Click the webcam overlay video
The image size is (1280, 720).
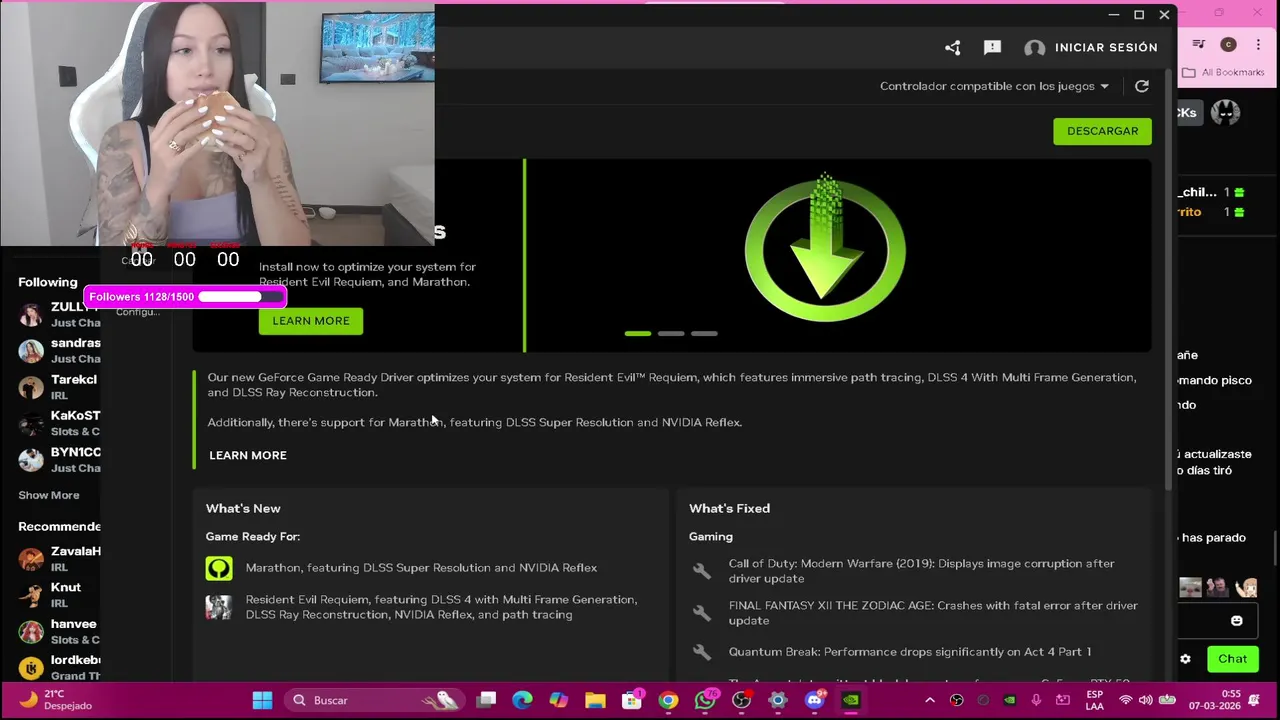pyautogui.click(x=217, y=125)
